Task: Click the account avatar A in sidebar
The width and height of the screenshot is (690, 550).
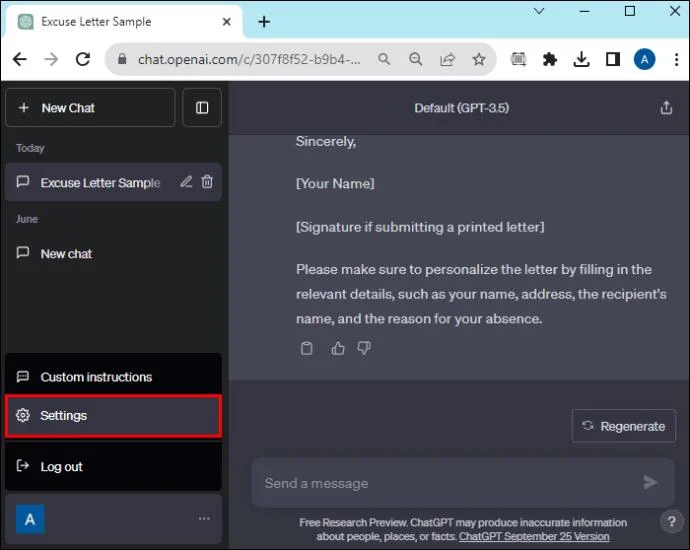Action: pos(30,520)
